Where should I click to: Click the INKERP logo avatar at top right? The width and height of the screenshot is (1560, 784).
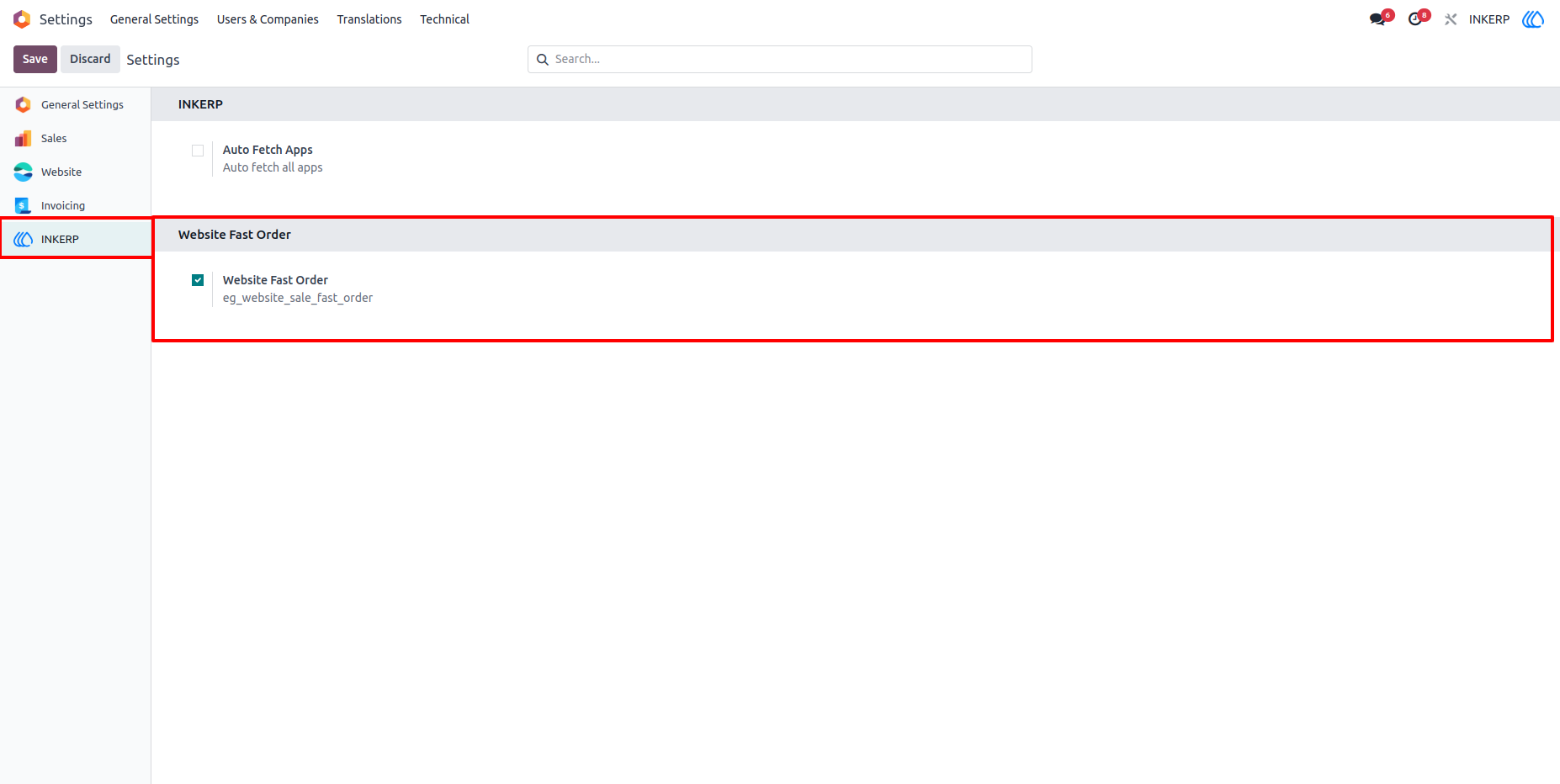(x=1533, y=19)
